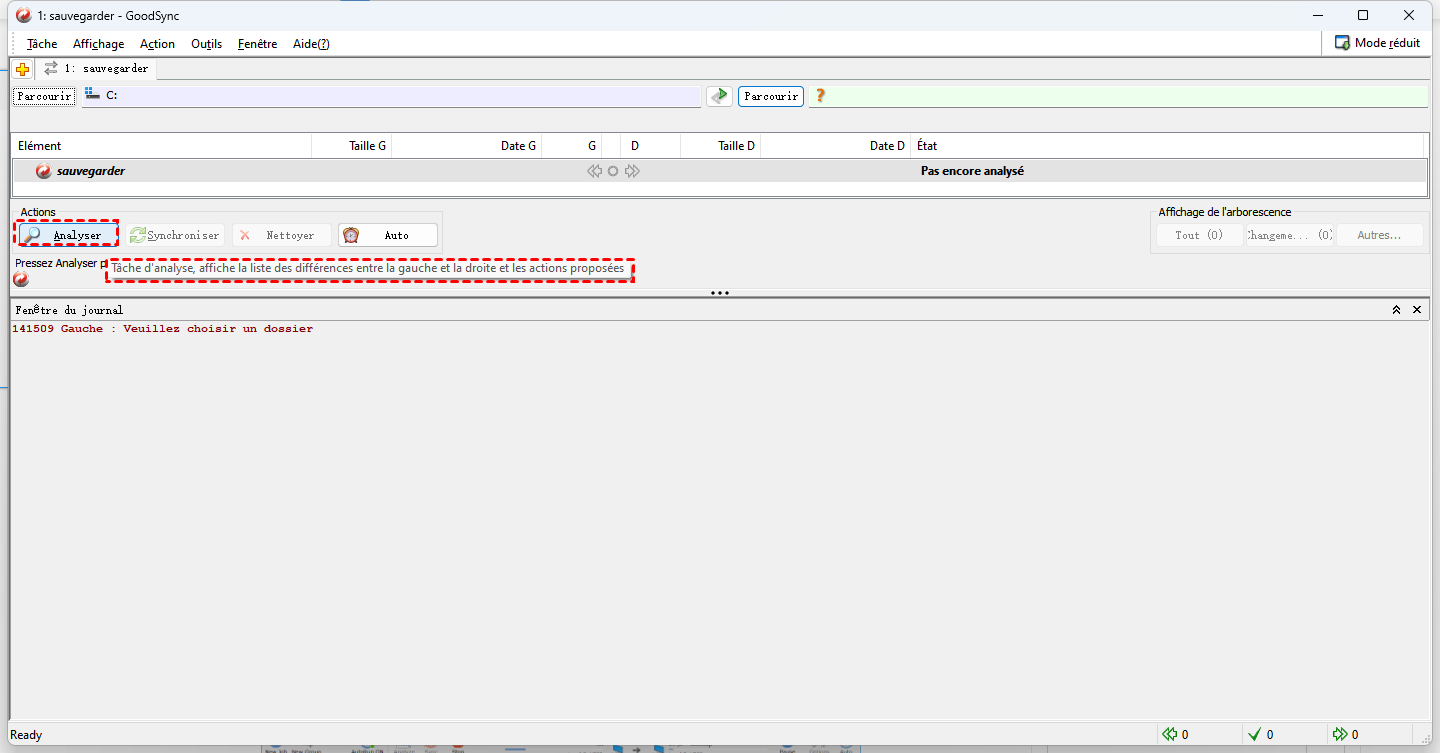
Task: Sort by the Elément column header
Action: click(x=161, y=146)
